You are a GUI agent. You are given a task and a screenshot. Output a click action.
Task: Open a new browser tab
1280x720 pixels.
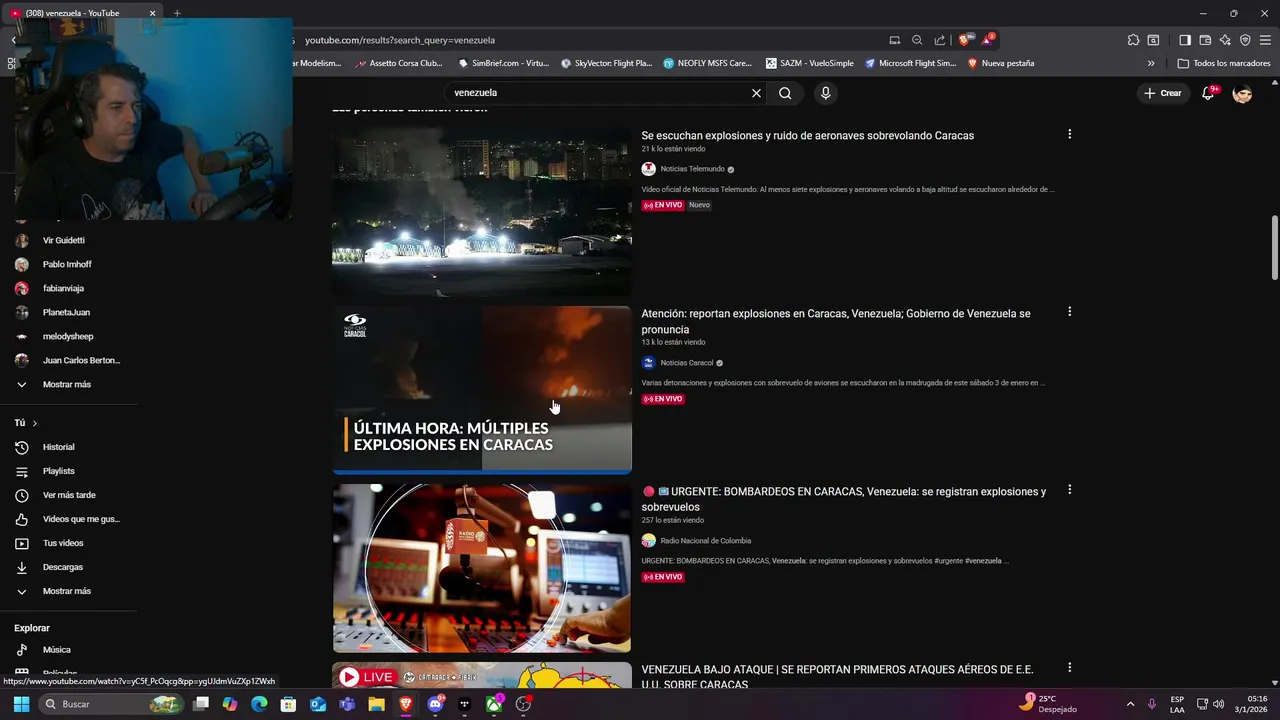(177, 13)
